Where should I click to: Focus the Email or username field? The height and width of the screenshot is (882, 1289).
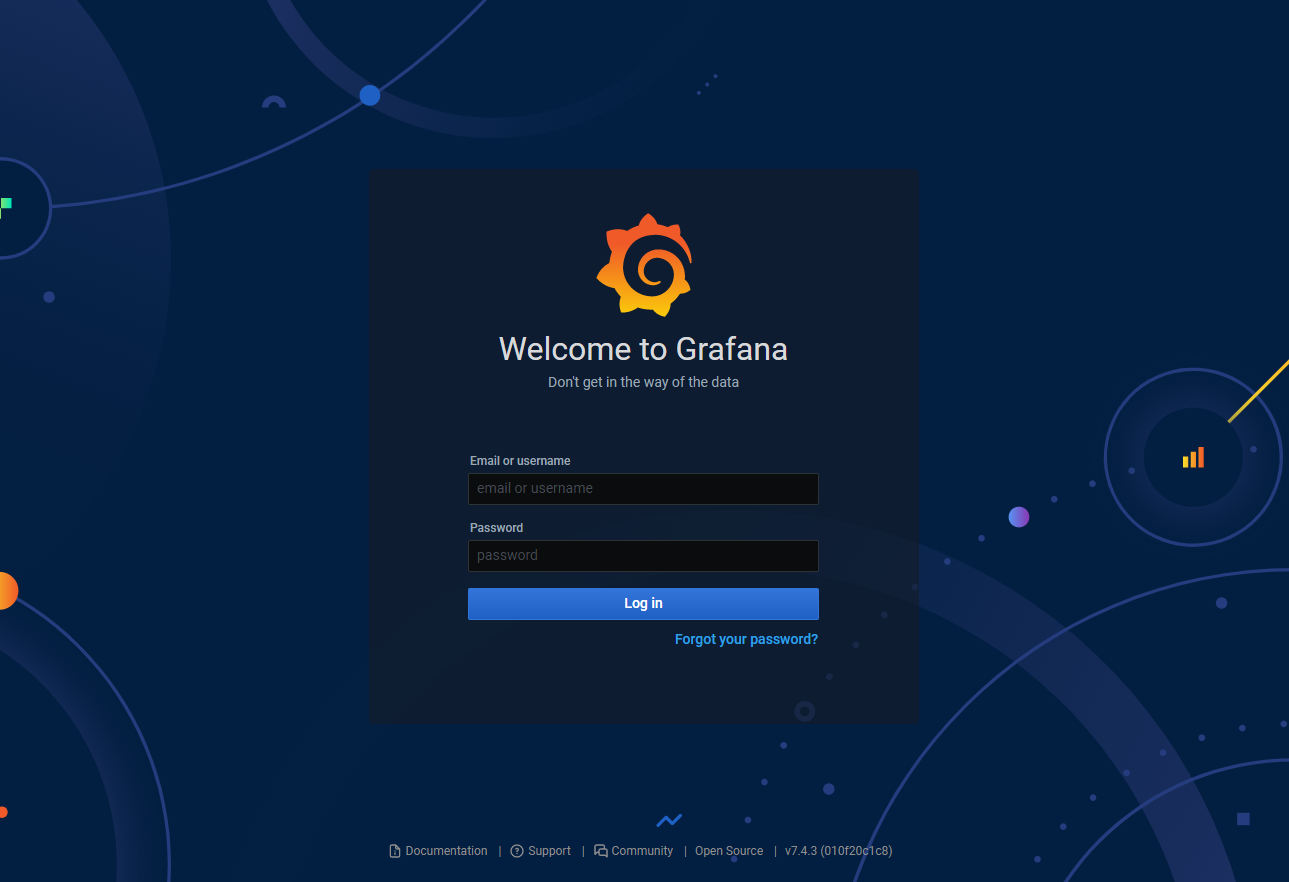(x=643, y=489)
